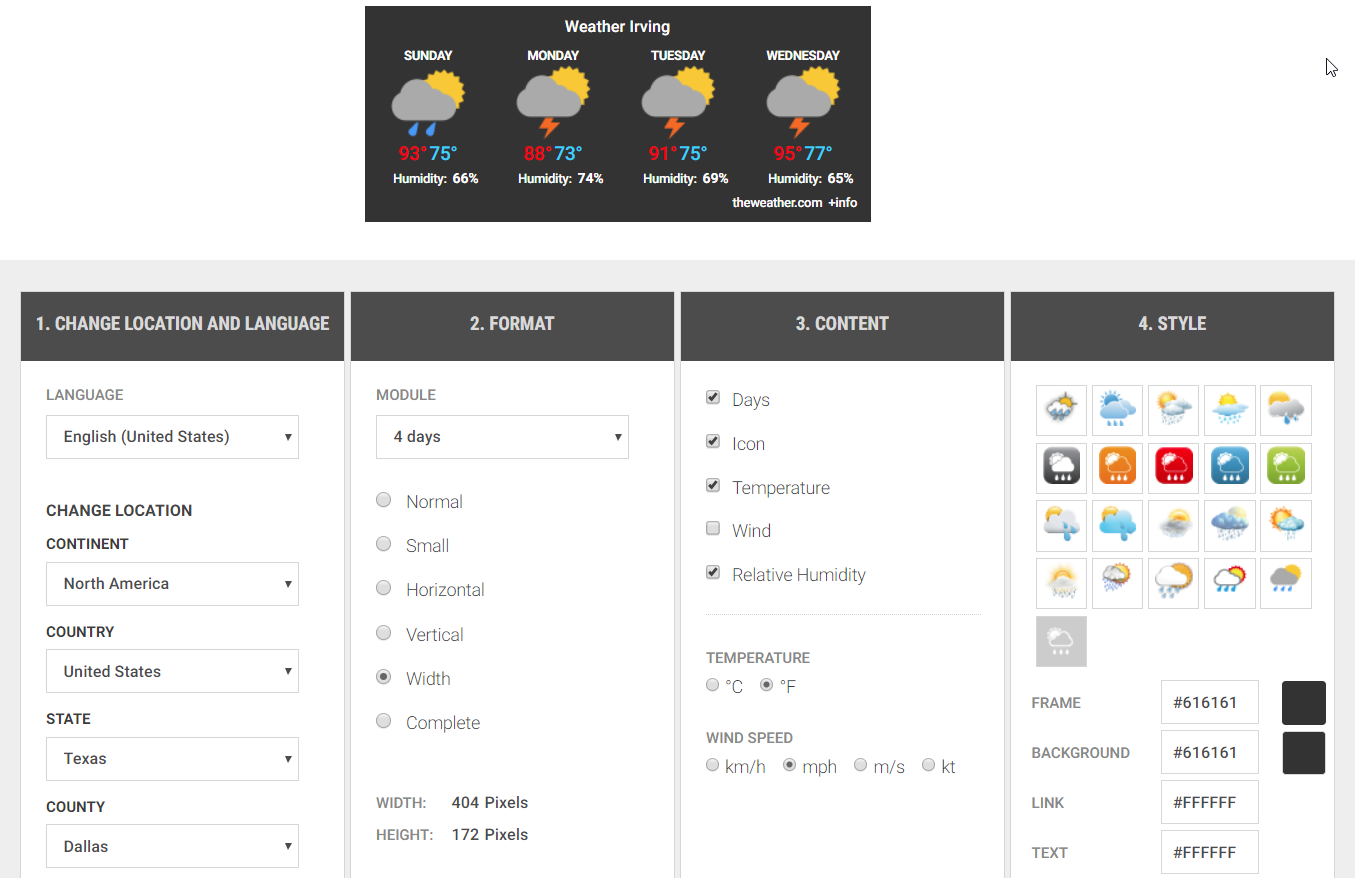Click Sunday's 'Humidity: 66%' text
This screenshot has height=878, width=1355.
coord(436,179)
